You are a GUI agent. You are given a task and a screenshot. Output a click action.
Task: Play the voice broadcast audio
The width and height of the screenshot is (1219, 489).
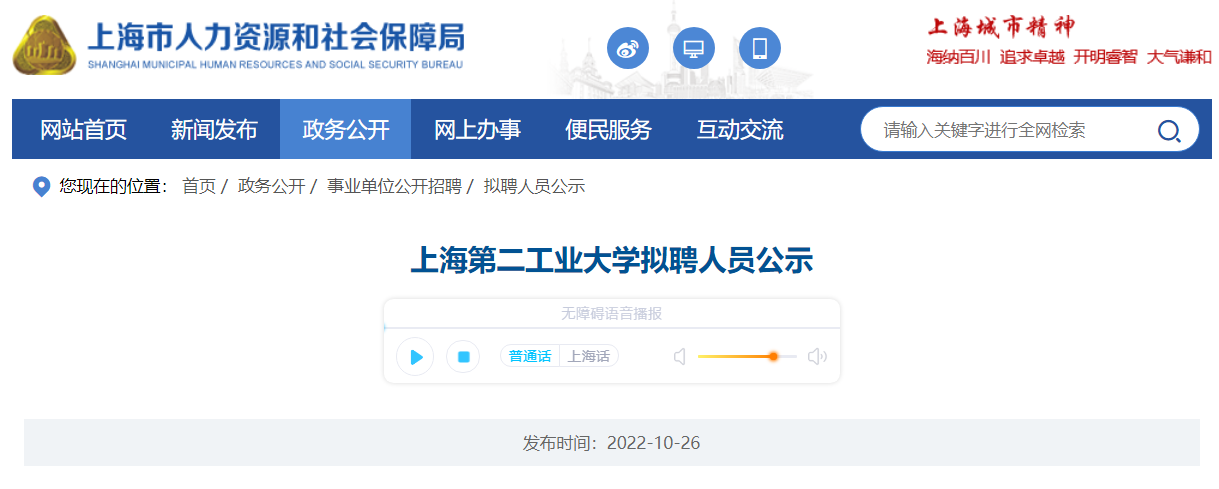click(415, 357)
